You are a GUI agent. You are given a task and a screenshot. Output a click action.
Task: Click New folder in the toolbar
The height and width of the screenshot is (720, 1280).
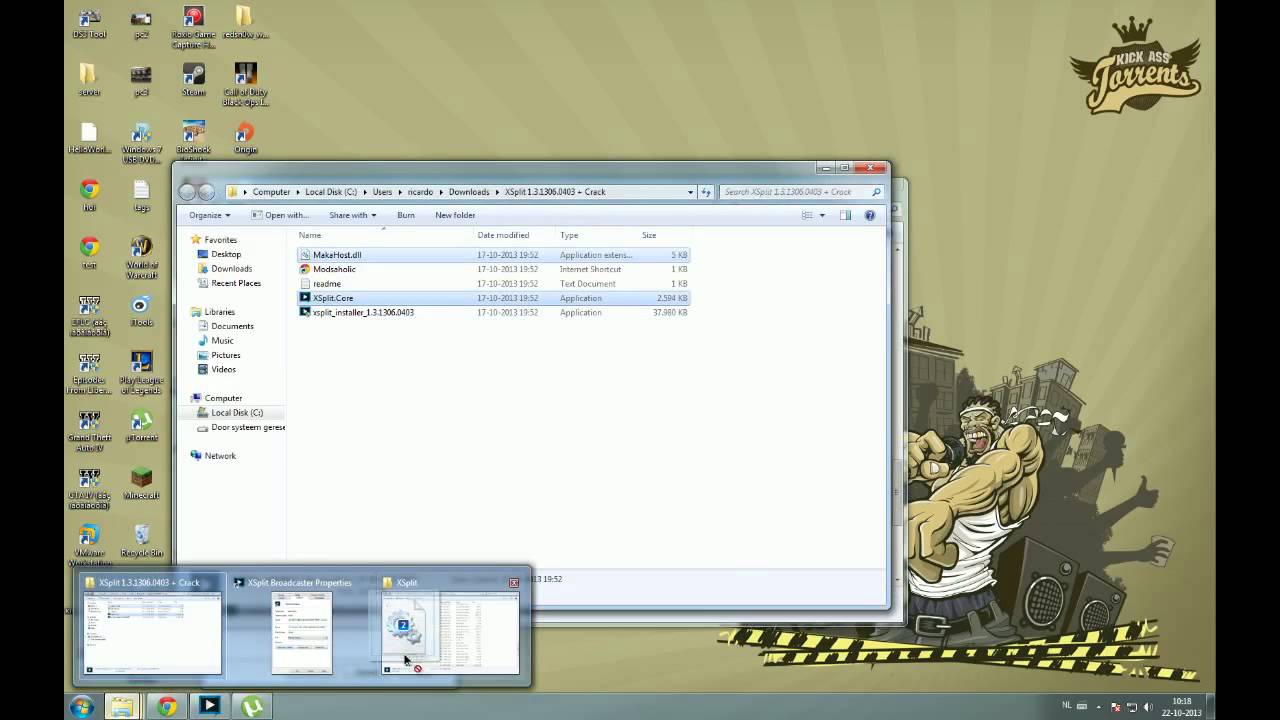[455, 215]
